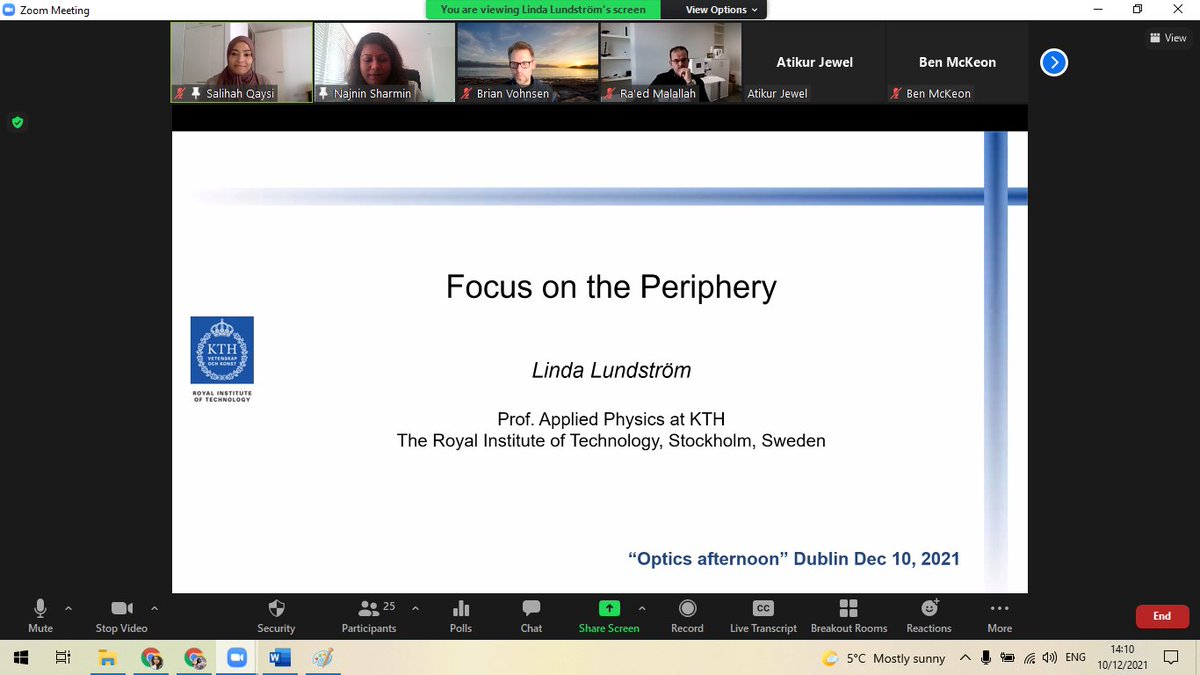1200x675 pixels.
Task: Show next participants with blue arrow
Action: pos(1054,63)
